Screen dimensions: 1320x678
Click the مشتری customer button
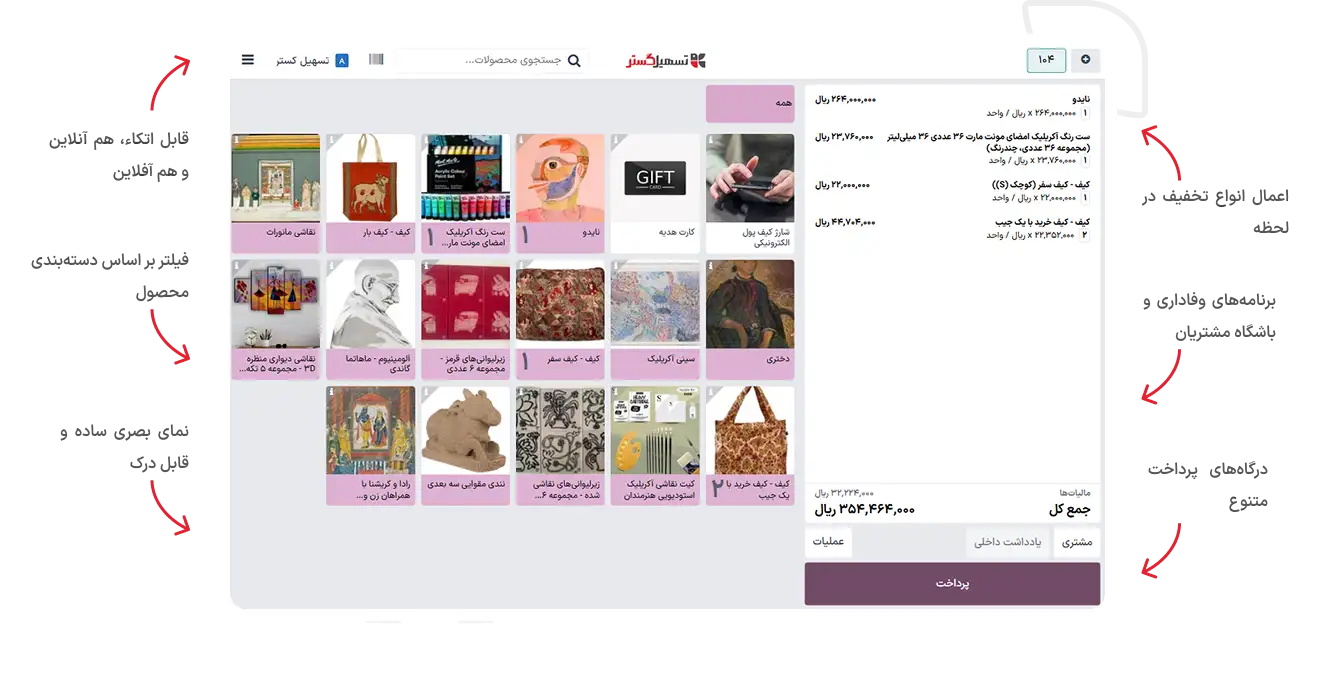tap(1076, 543)
